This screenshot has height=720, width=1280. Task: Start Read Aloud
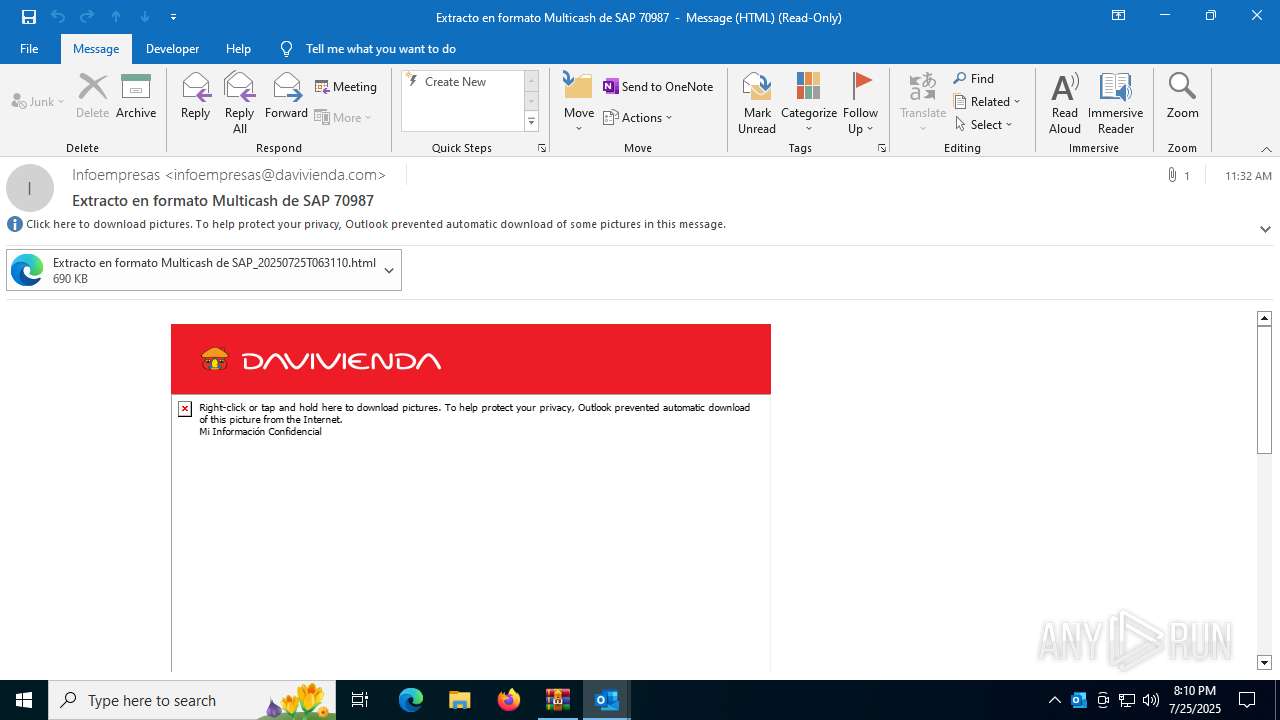click(1064, 102)
